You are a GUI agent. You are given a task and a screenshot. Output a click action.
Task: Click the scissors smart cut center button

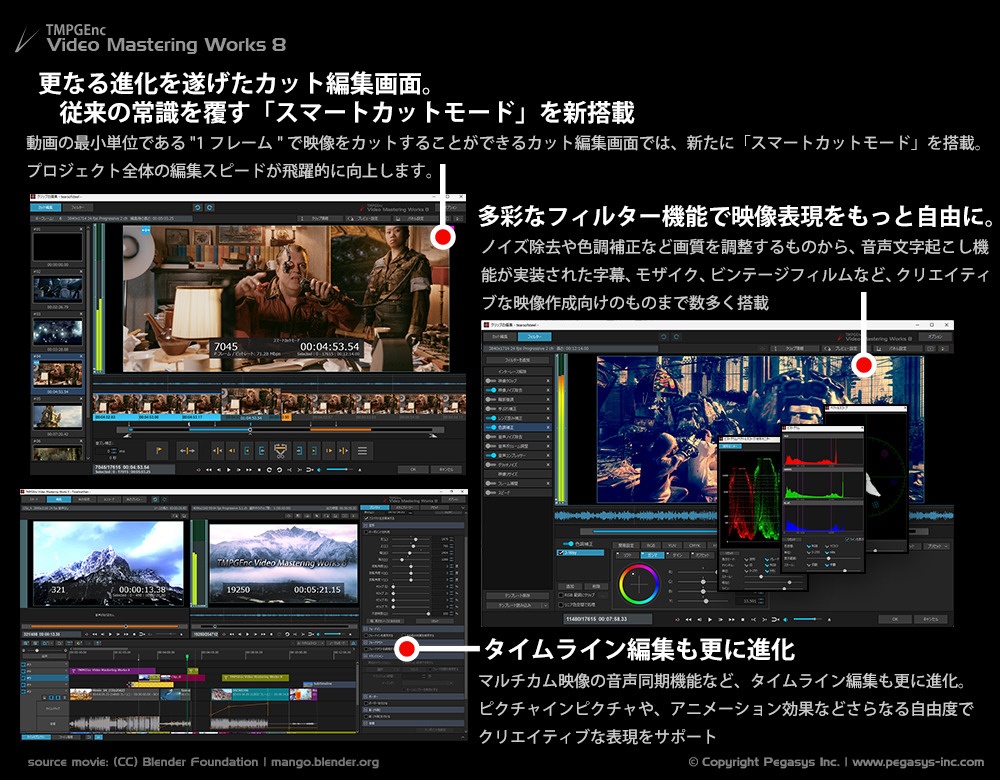point(280,451)
